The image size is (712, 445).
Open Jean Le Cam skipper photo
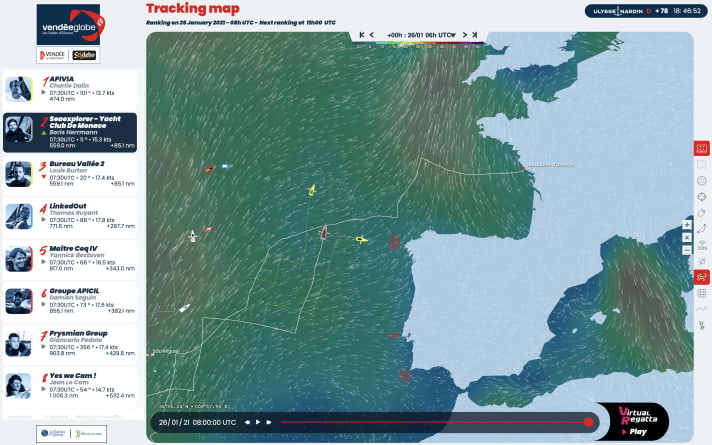click(19, 386)
